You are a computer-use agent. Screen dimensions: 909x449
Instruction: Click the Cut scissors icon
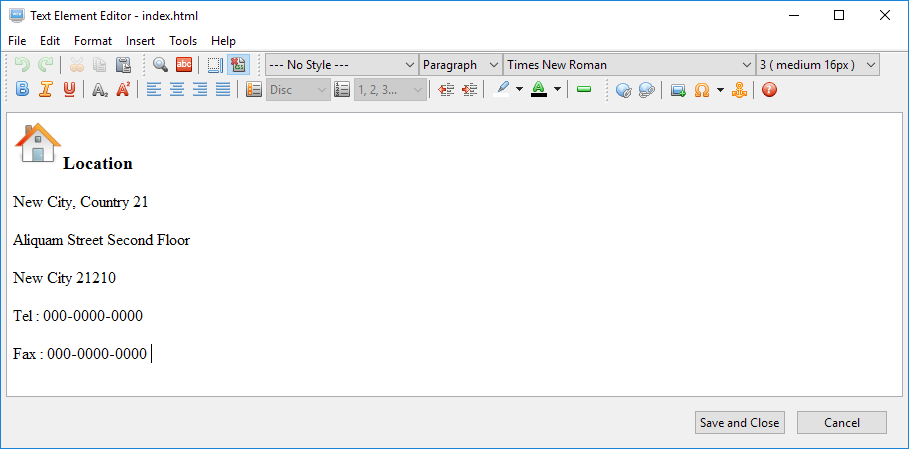(x=77, y=65)
